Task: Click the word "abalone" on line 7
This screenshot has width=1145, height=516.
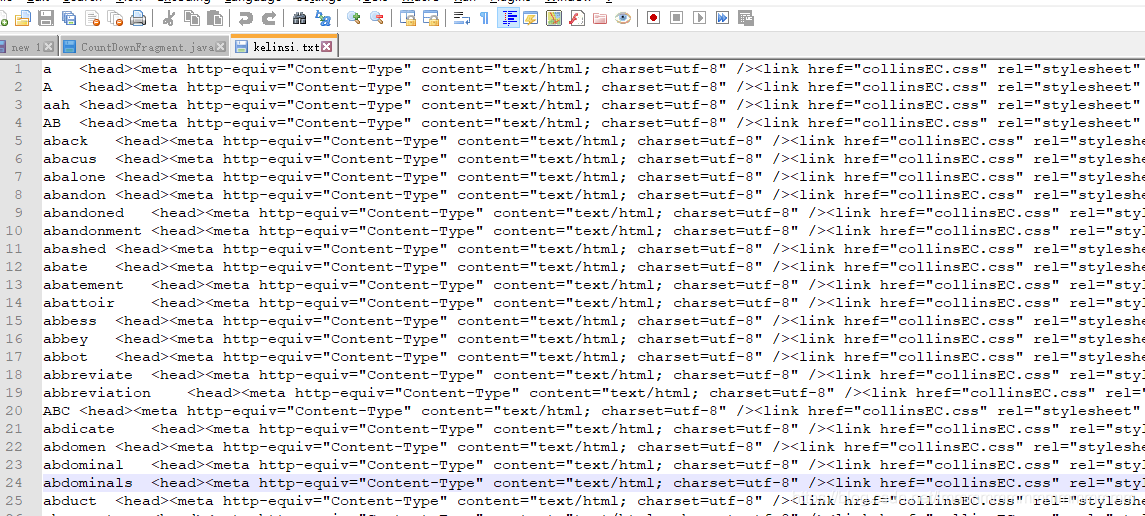Action: 74,177
